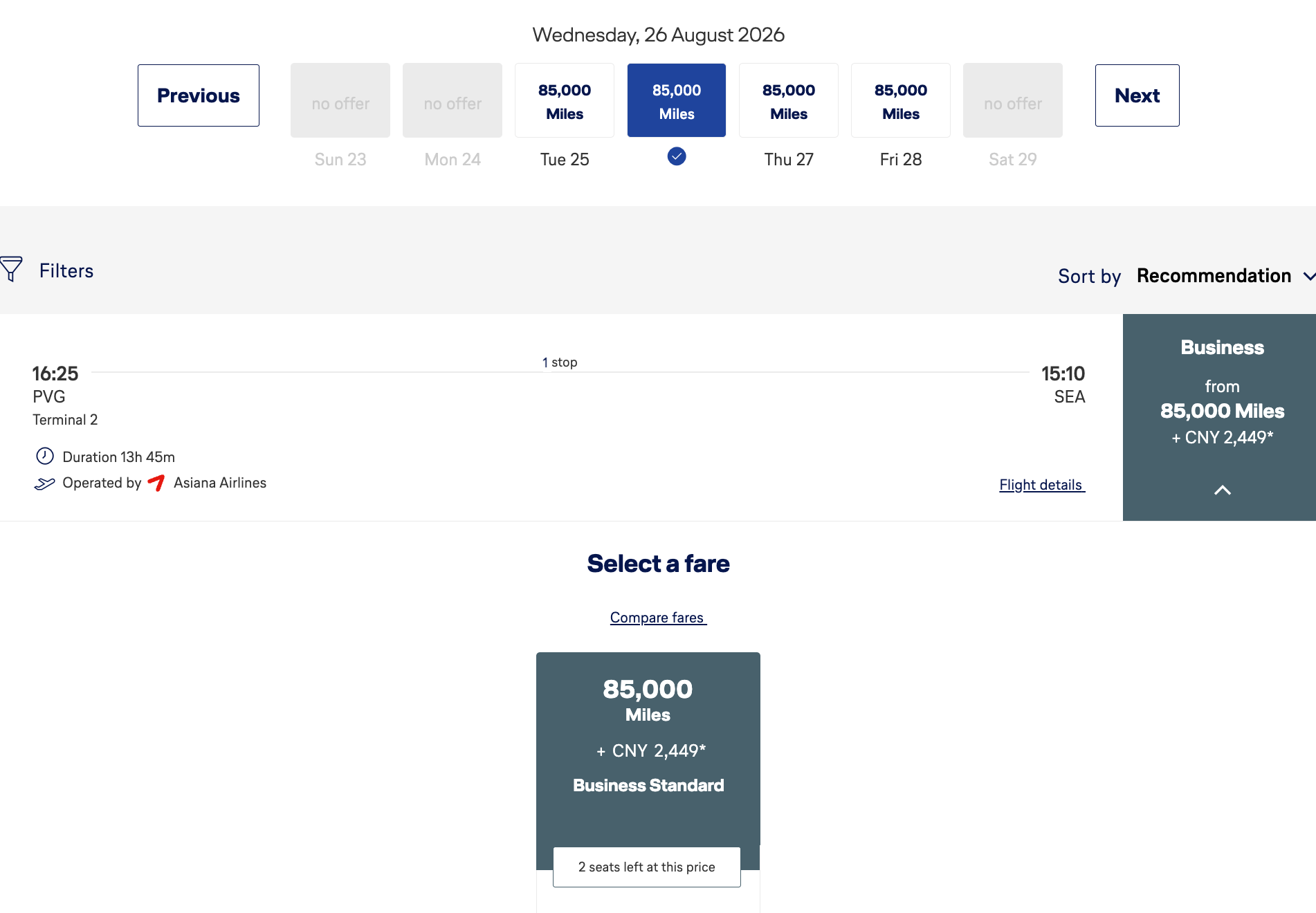
Task: Go to Next week of dates
Action: (x=1137, y=95)
